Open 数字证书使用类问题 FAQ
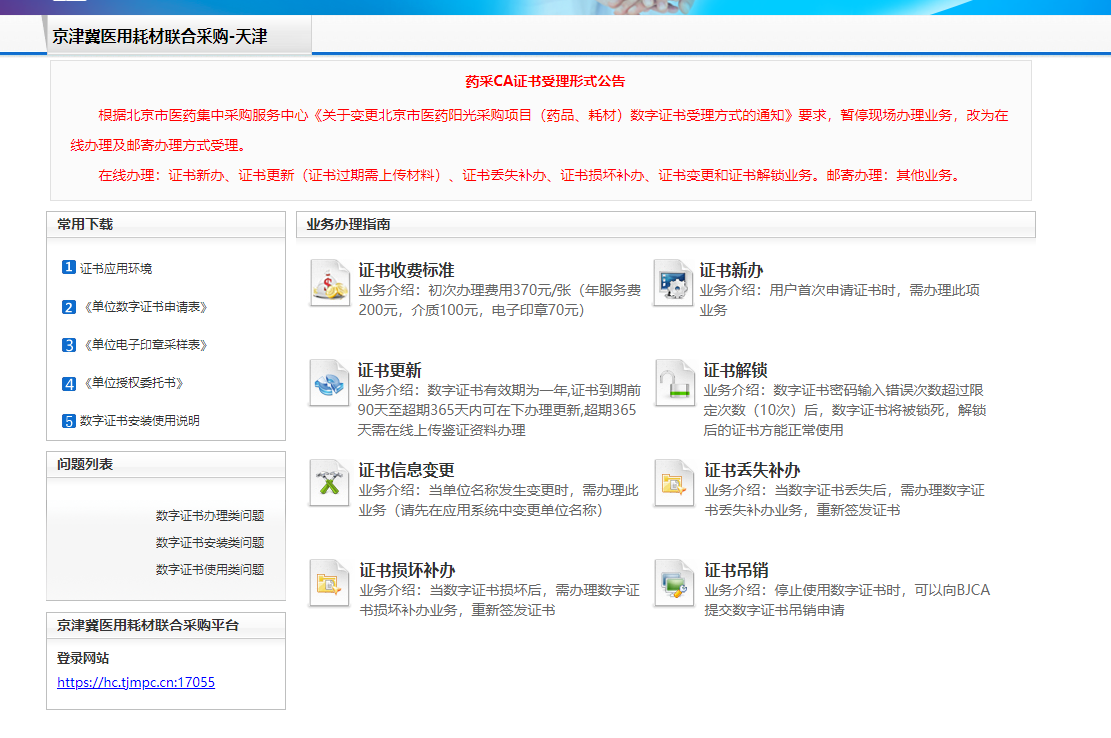This screenshot has width=1111, height=738. coord(210,569)
